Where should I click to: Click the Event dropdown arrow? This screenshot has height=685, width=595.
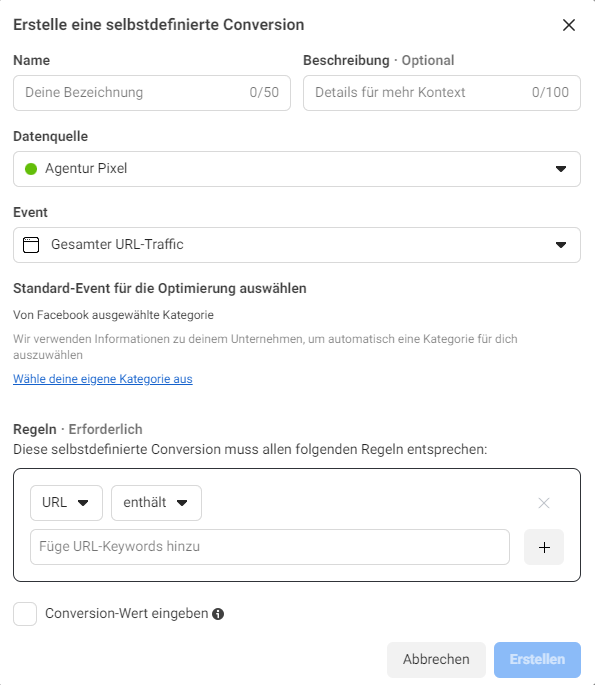point(561,245)
